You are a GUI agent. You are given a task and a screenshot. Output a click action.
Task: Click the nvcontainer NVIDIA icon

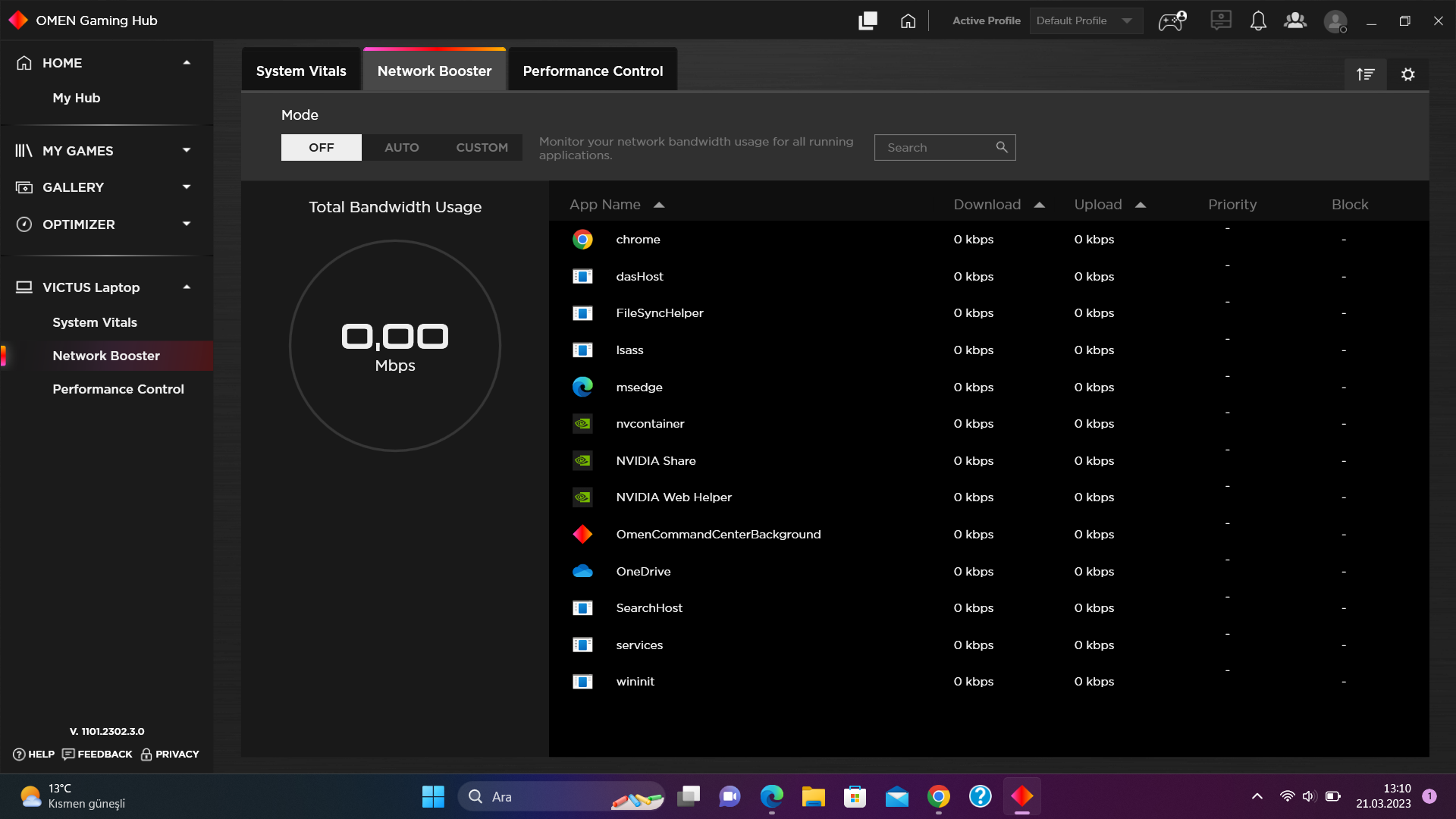pos(582,424)
